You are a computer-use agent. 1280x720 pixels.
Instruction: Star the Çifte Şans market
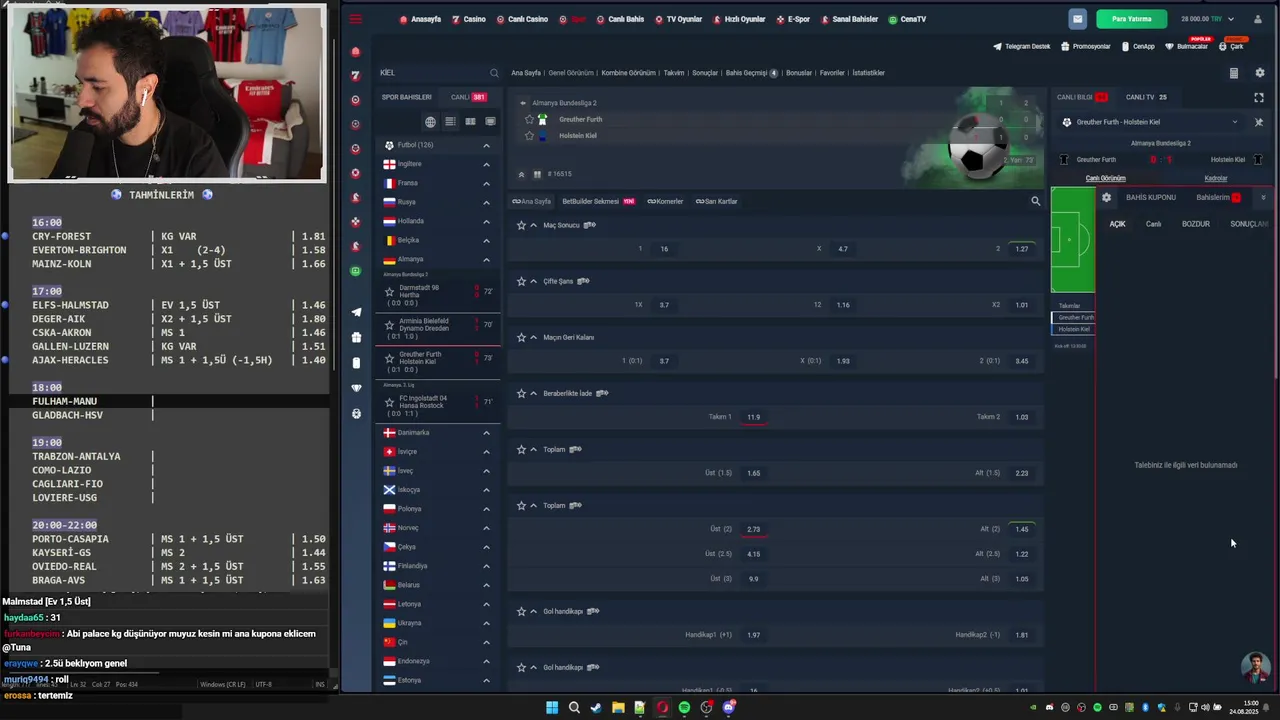tap(521, 281)
